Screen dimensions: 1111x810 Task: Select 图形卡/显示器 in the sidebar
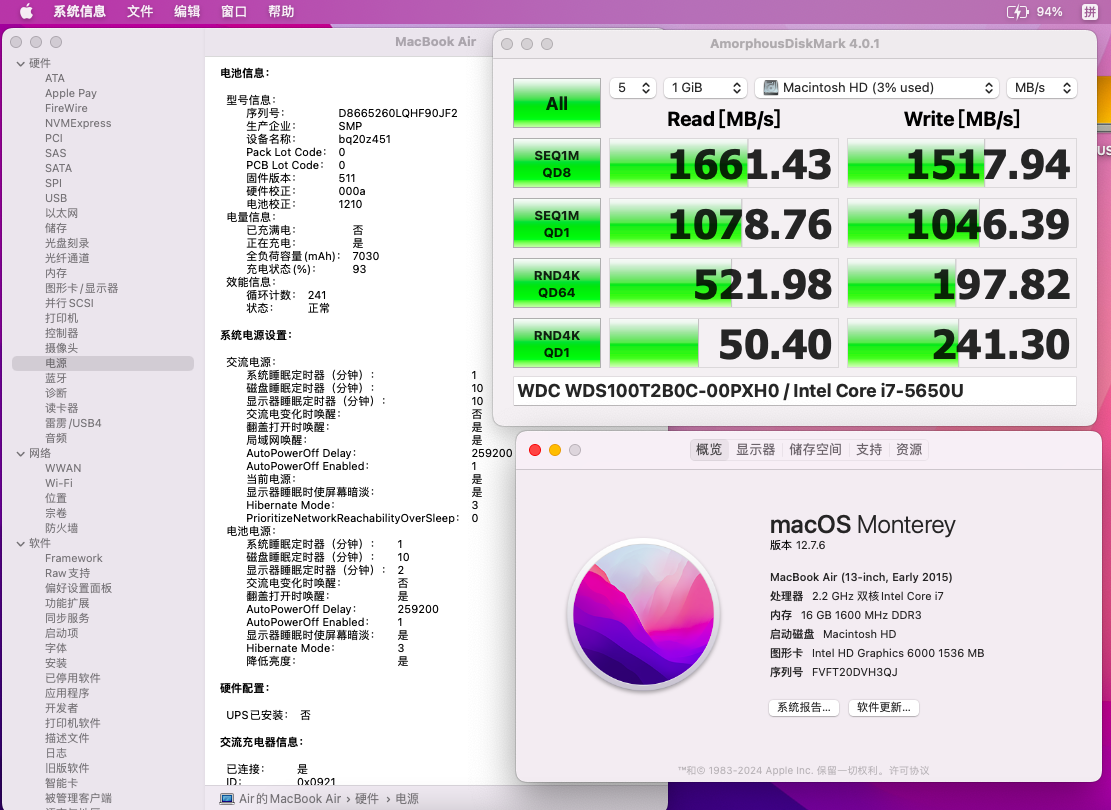pyautogui.click(x=81, y=288)
